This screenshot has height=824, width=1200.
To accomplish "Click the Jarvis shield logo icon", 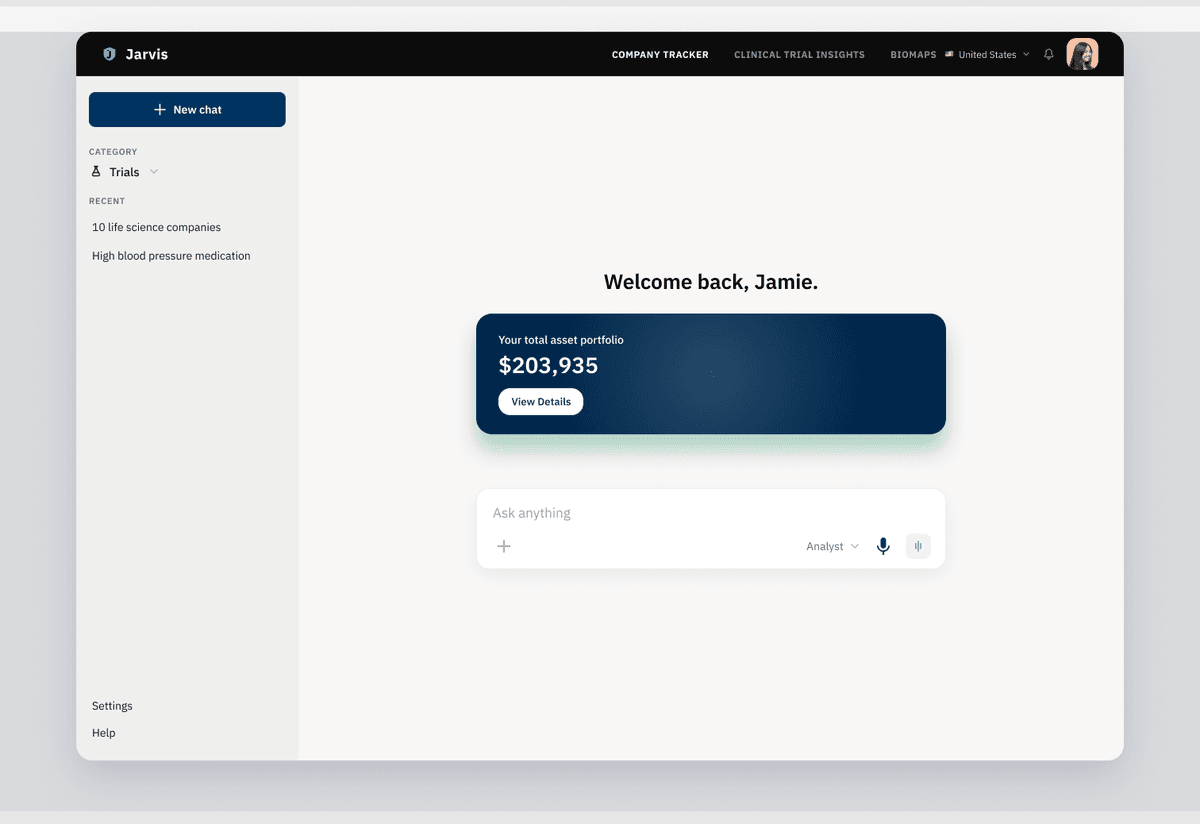I will coord(109,54).
